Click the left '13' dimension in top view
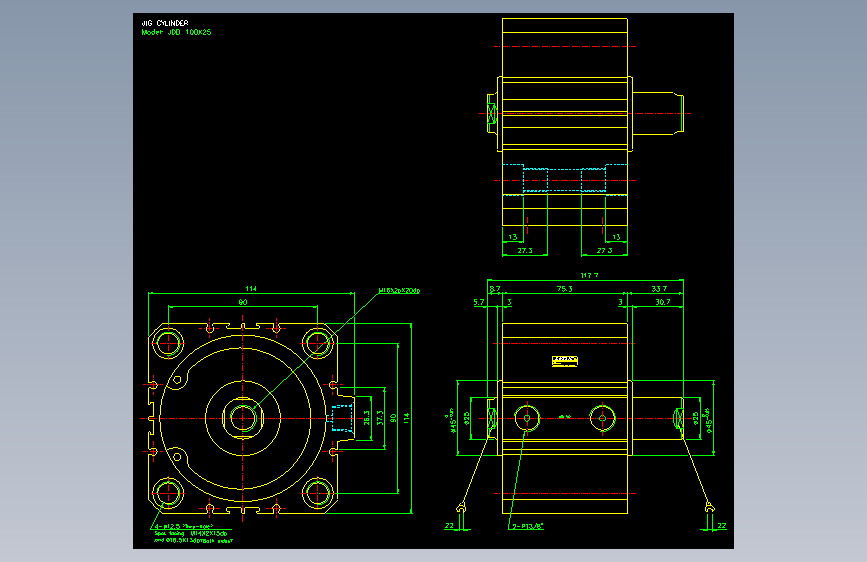Screen dimensions: 867x562 513,237
